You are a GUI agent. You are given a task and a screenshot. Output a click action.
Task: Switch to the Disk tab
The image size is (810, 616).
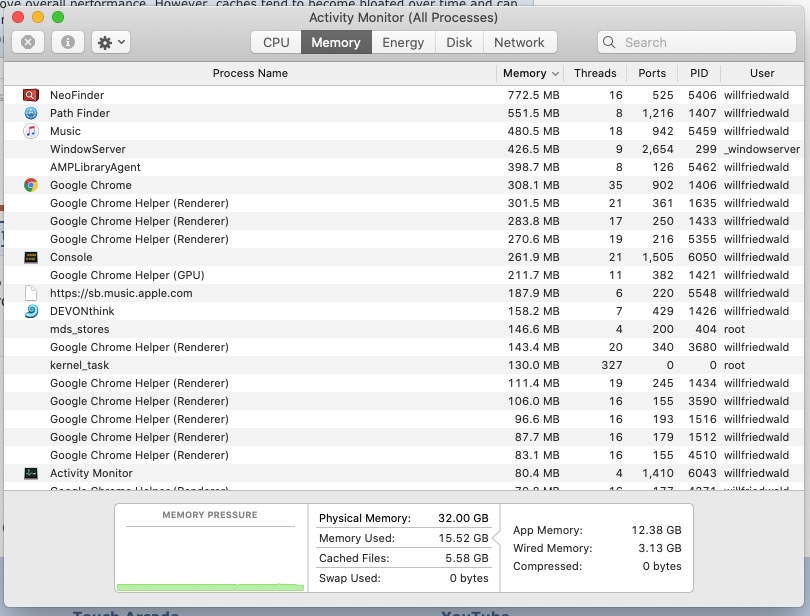click(x=459, y=42)
